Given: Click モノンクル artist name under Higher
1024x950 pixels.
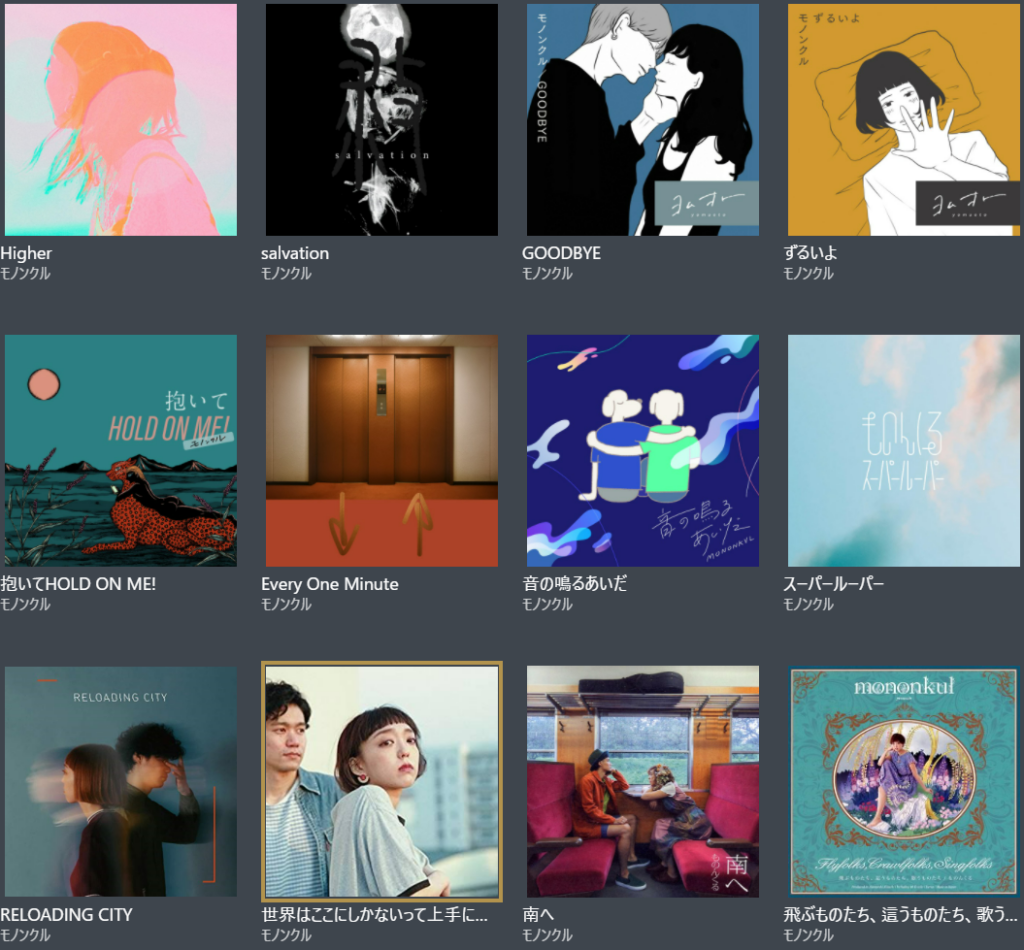Looking at the screenshot, I should click(25, 274).
